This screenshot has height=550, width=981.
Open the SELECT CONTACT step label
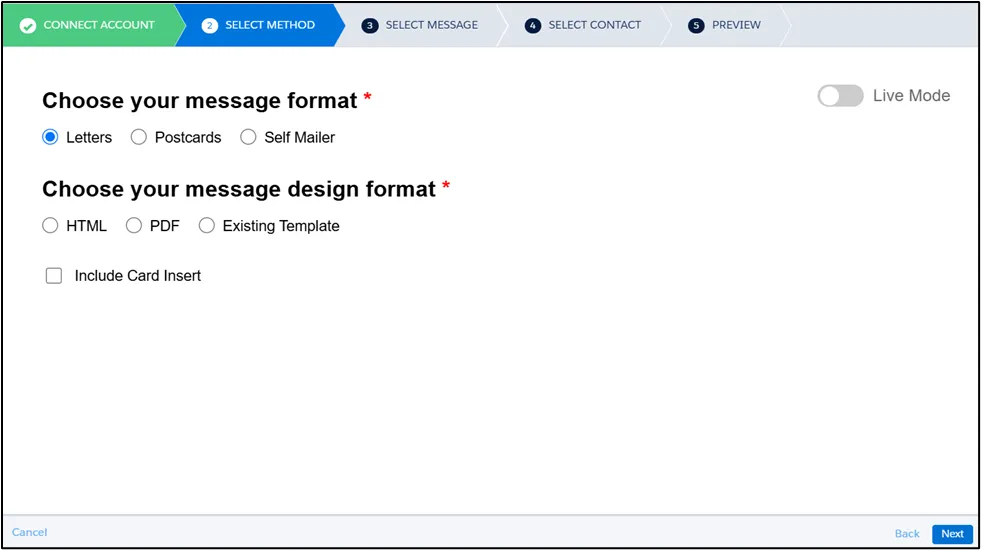coord(594,25)
